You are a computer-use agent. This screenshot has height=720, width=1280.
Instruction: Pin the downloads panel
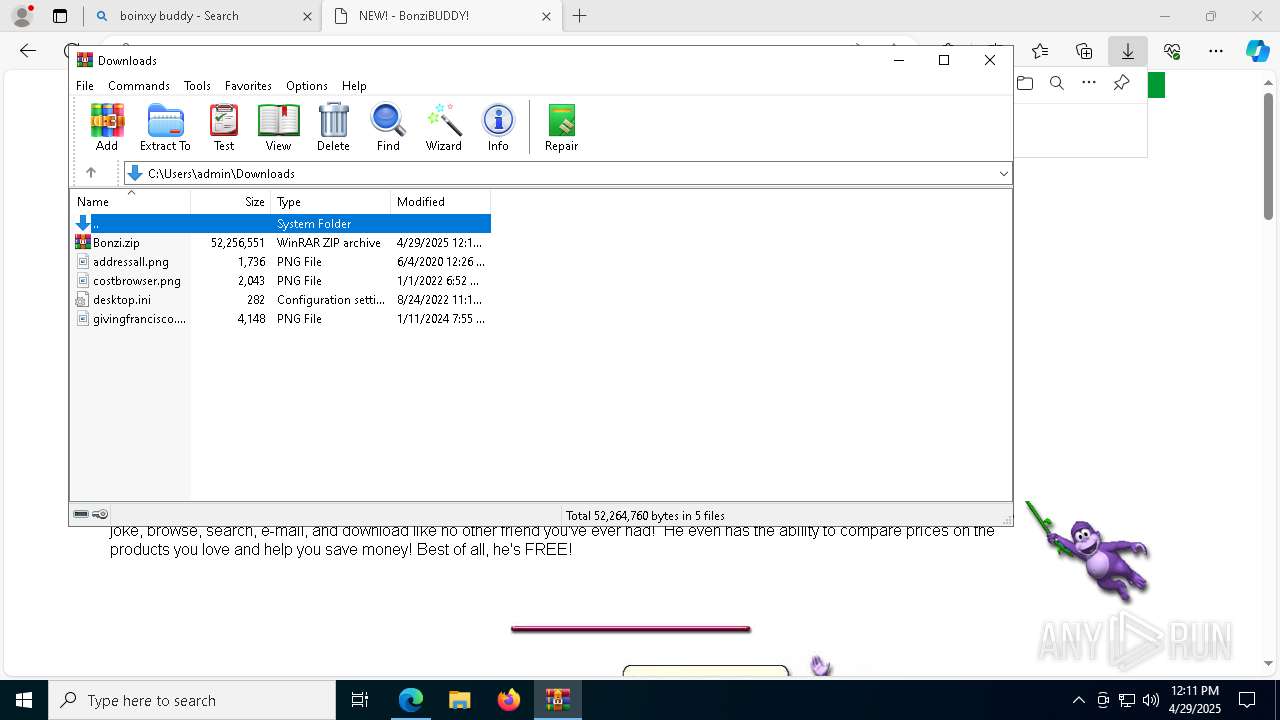click(1121, 83)
